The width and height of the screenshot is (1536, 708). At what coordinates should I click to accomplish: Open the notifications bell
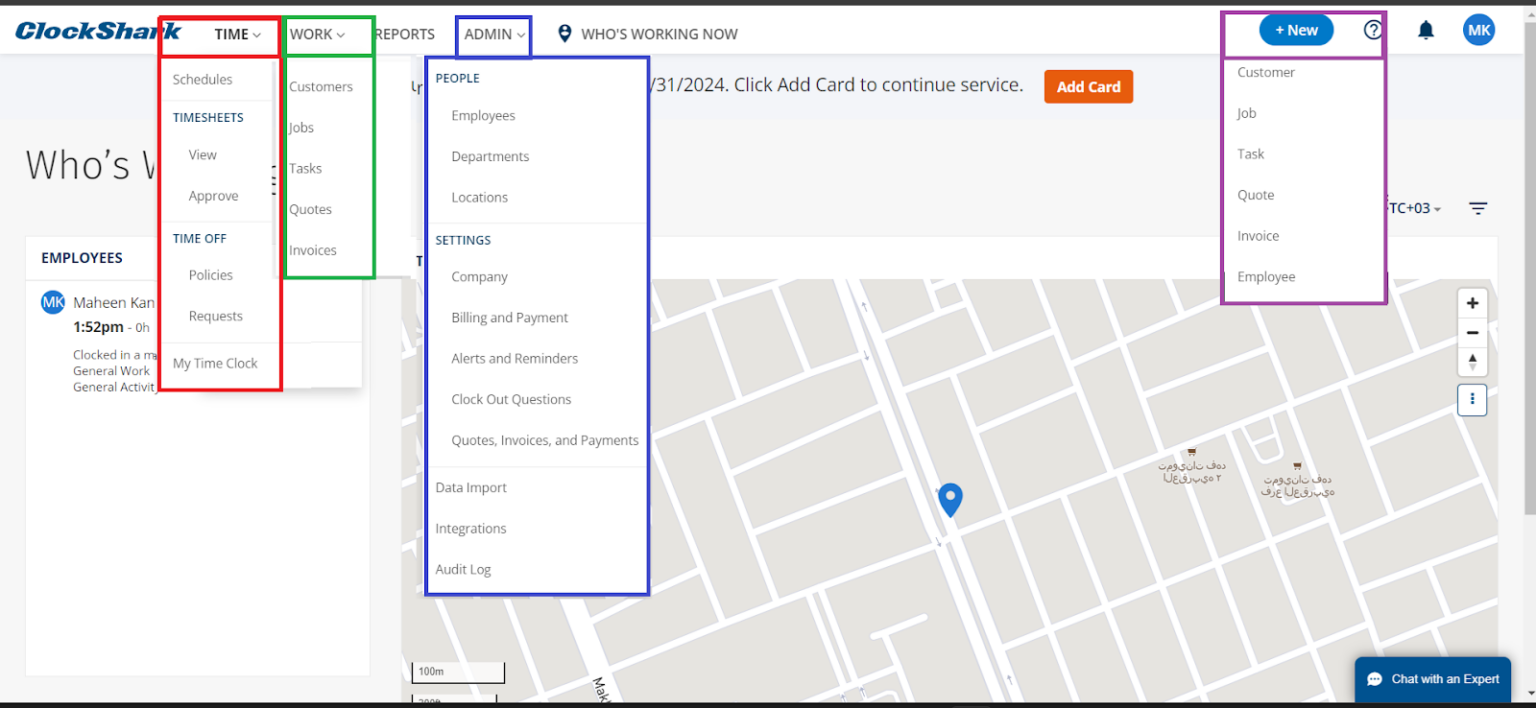click(1426, 30)
